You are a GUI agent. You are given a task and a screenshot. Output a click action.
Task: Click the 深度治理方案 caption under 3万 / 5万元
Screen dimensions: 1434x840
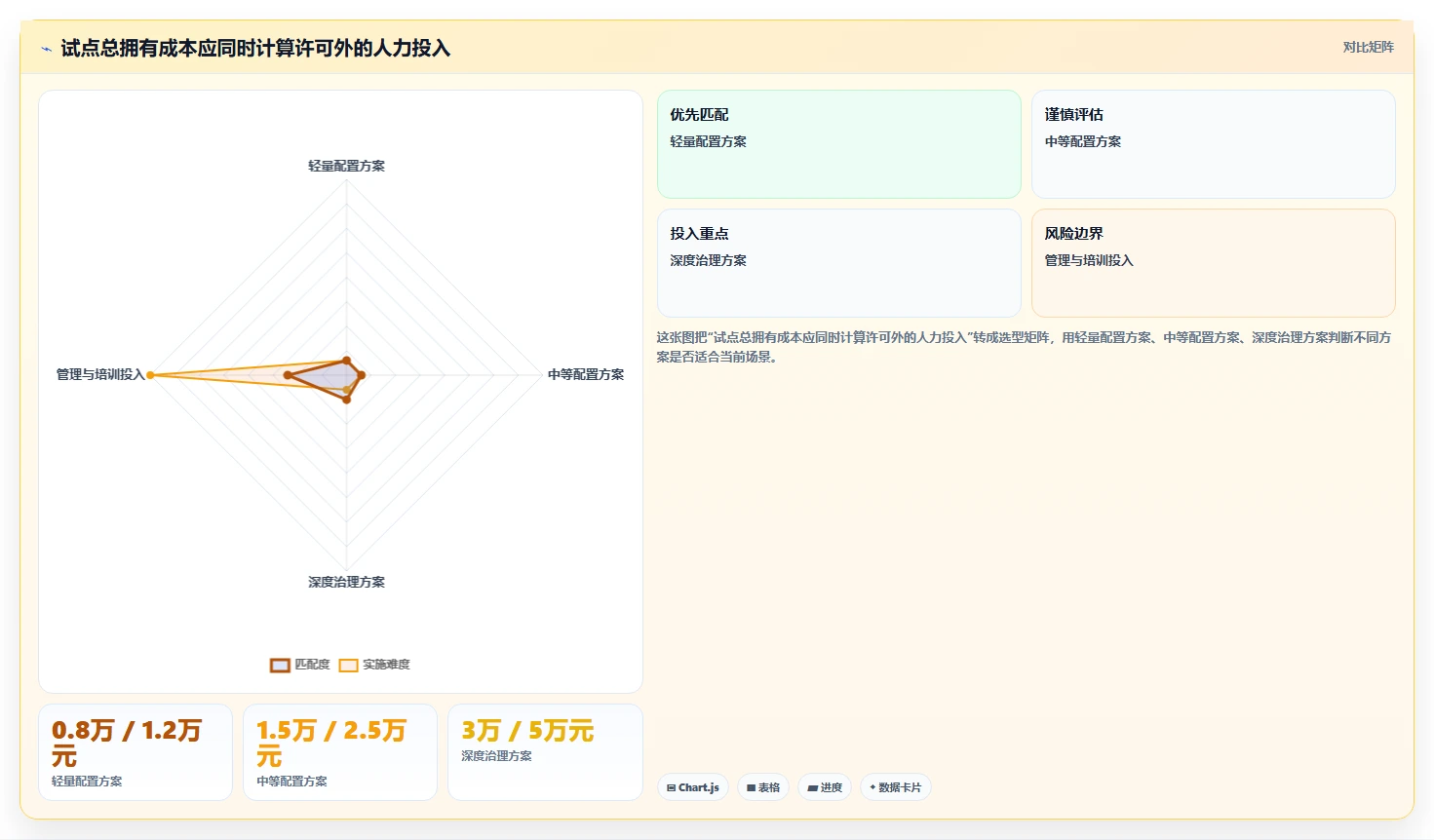click(496, 756)
